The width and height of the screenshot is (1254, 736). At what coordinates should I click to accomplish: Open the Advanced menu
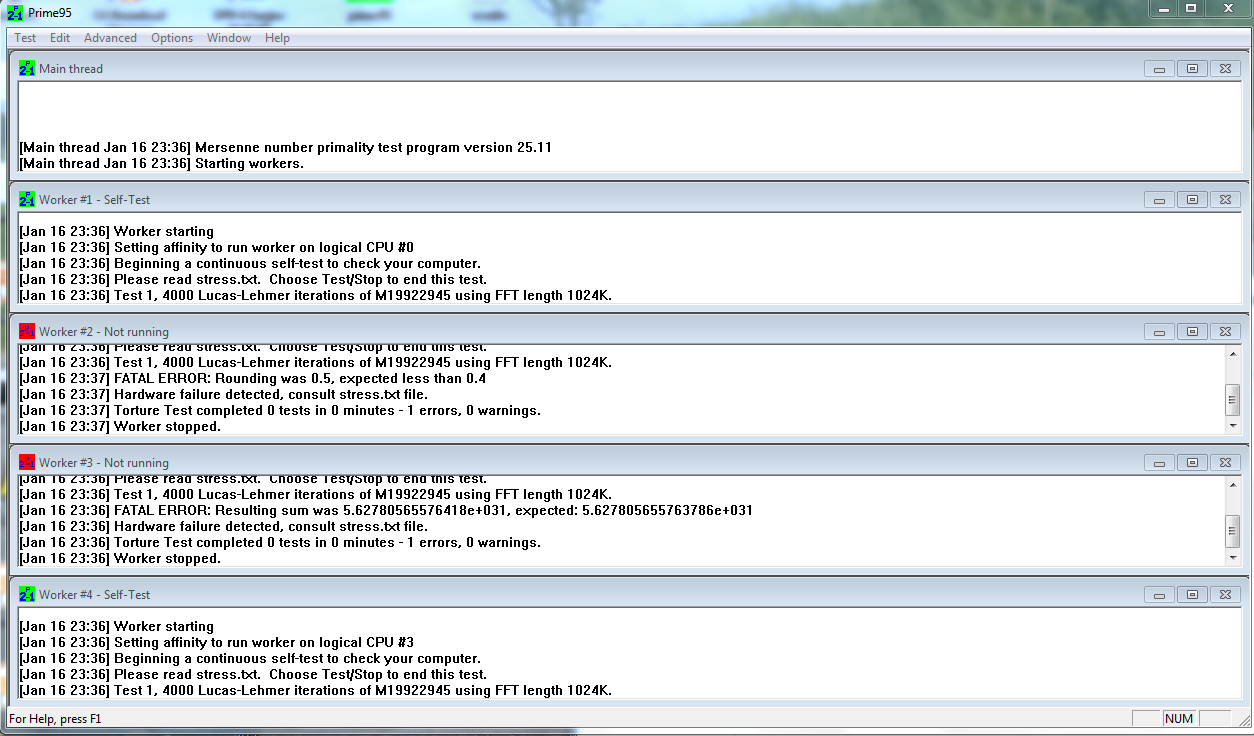click(x=110, y=38)
